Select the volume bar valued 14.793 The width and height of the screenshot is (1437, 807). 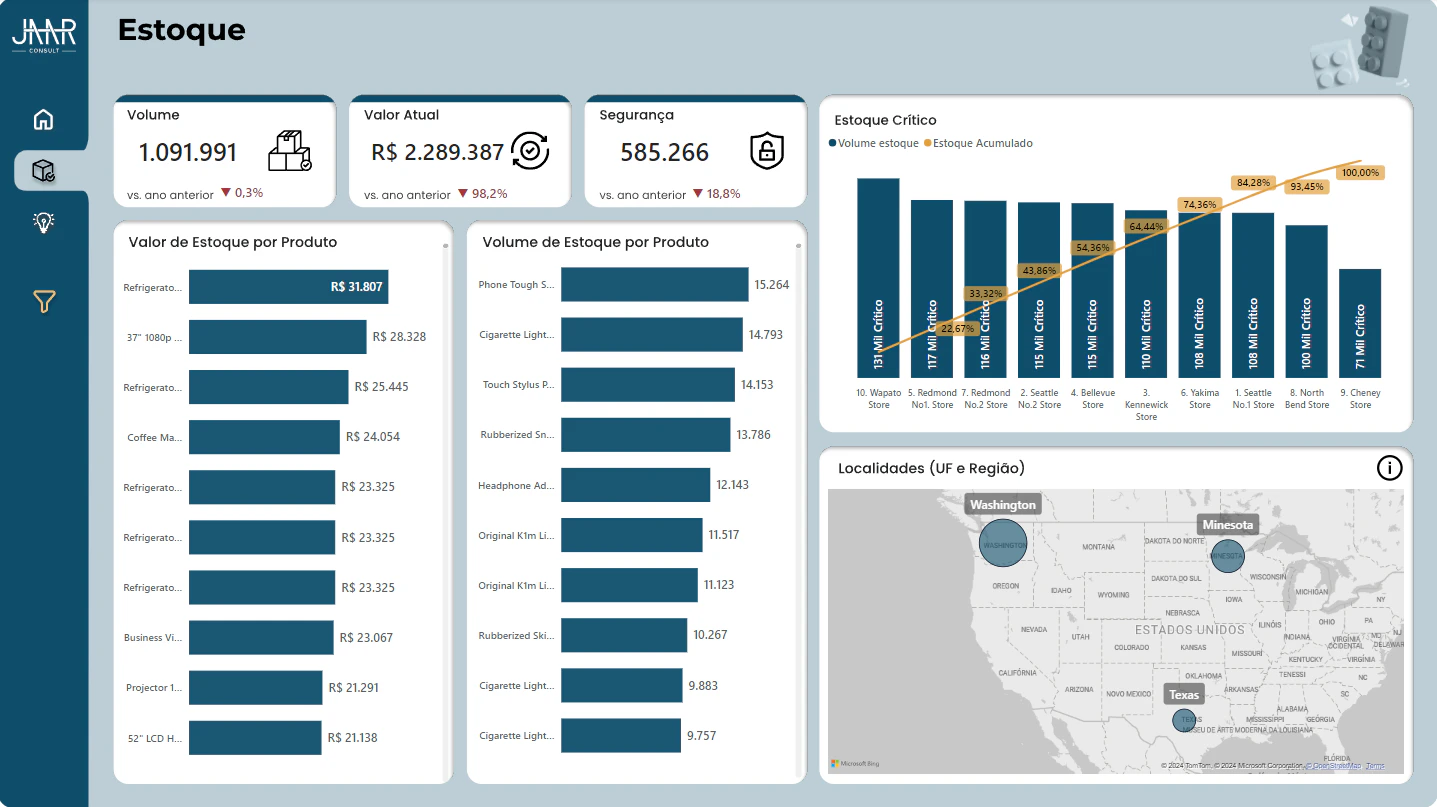(652, 334)
